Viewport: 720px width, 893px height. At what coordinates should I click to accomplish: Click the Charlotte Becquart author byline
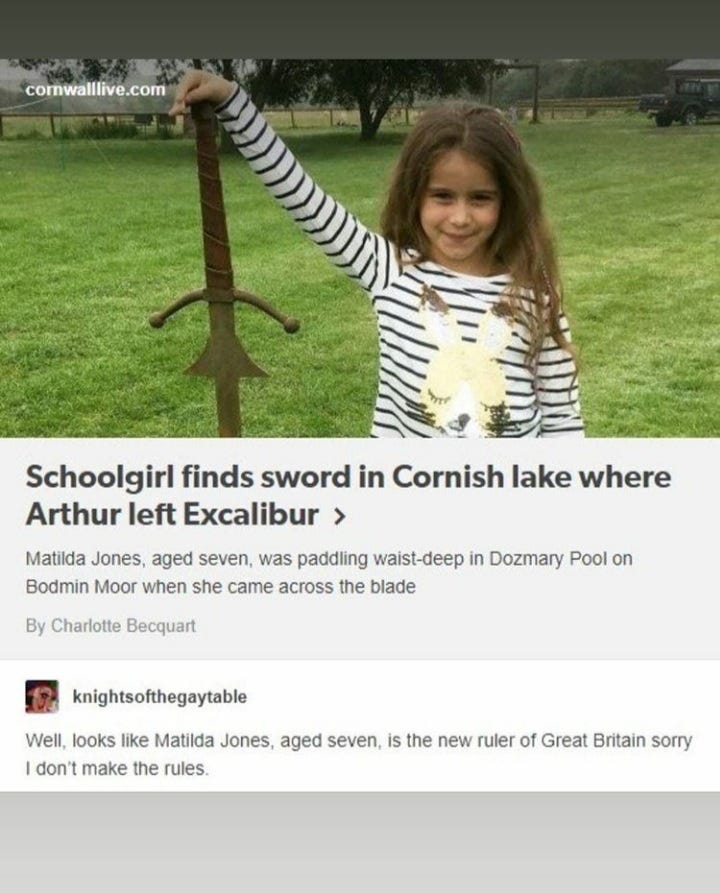point(111,625)
